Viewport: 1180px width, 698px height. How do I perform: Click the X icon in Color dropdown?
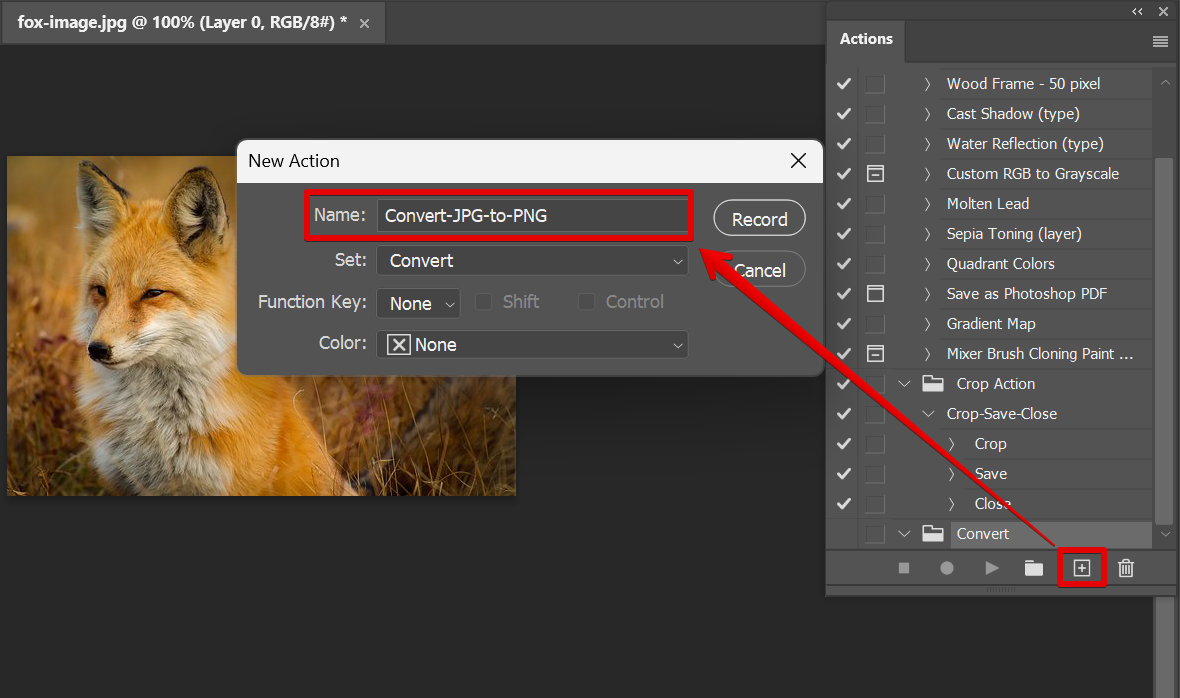399,344
